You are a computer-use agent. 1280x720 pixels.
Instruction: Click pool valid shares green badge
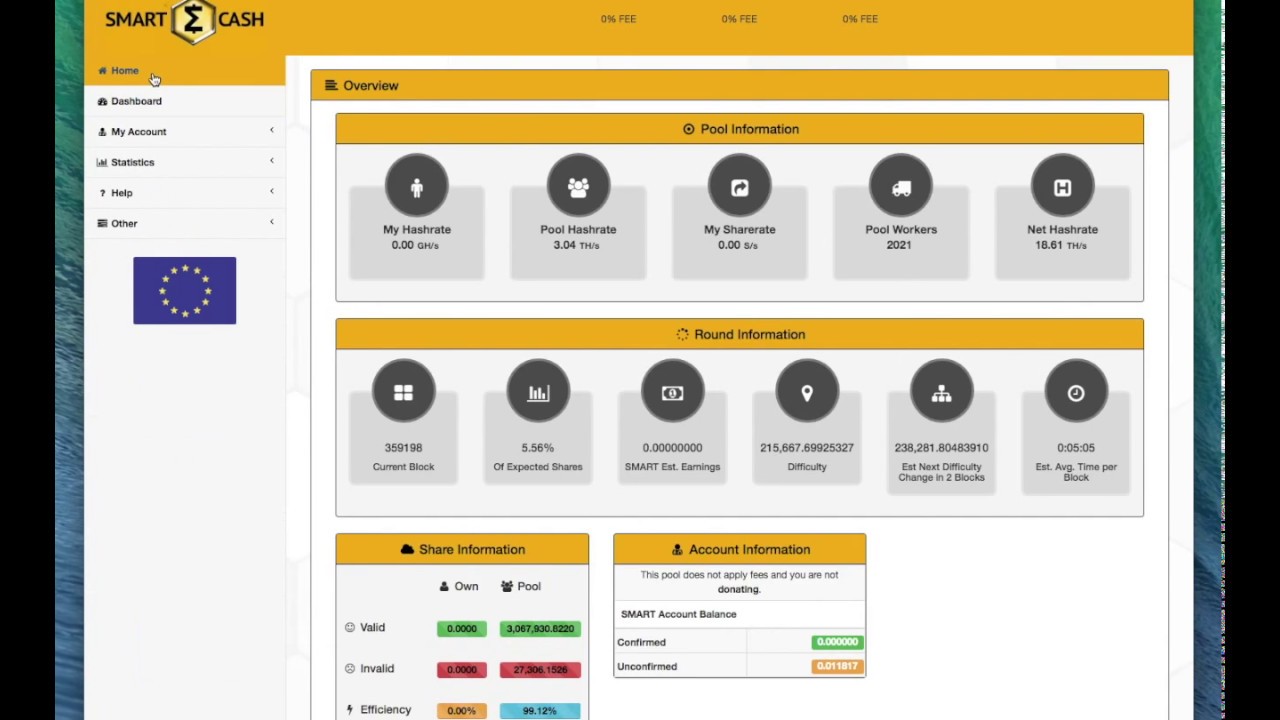[540, 629]
